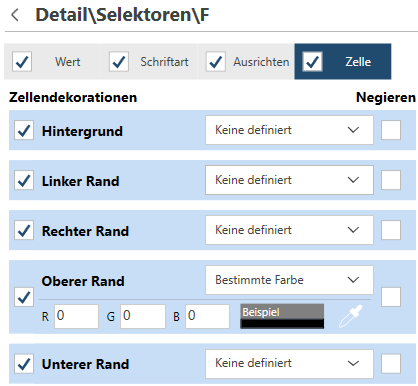Image resolution: width=418 pixels, height=386 pixels.
Task: Click the G color value field
Action: pyautogui.click(x=143, y=316)
